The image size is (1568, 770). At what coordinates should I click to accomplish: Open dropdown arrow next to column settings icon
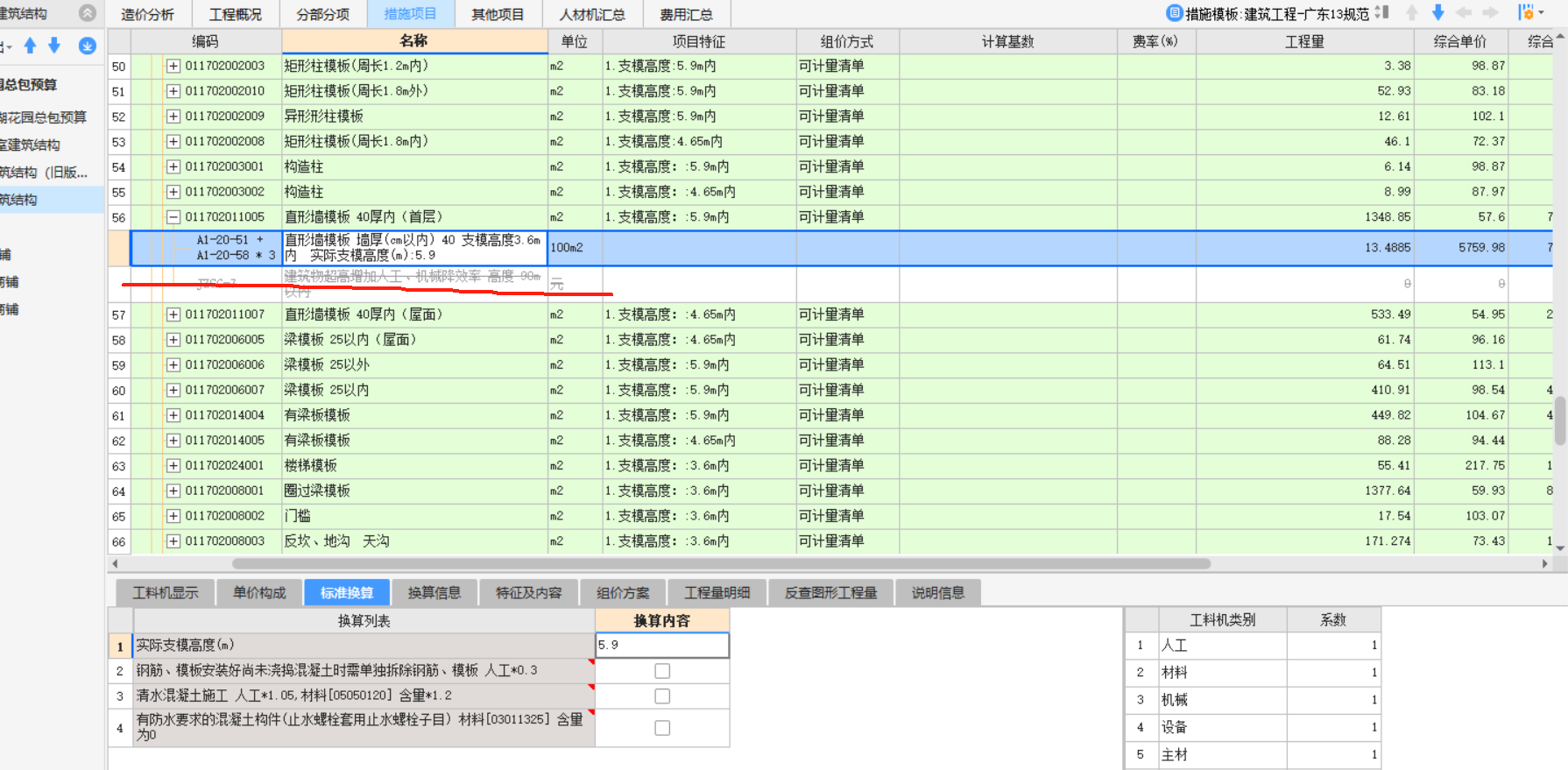pyautogui.click(x=1541, y=13)
